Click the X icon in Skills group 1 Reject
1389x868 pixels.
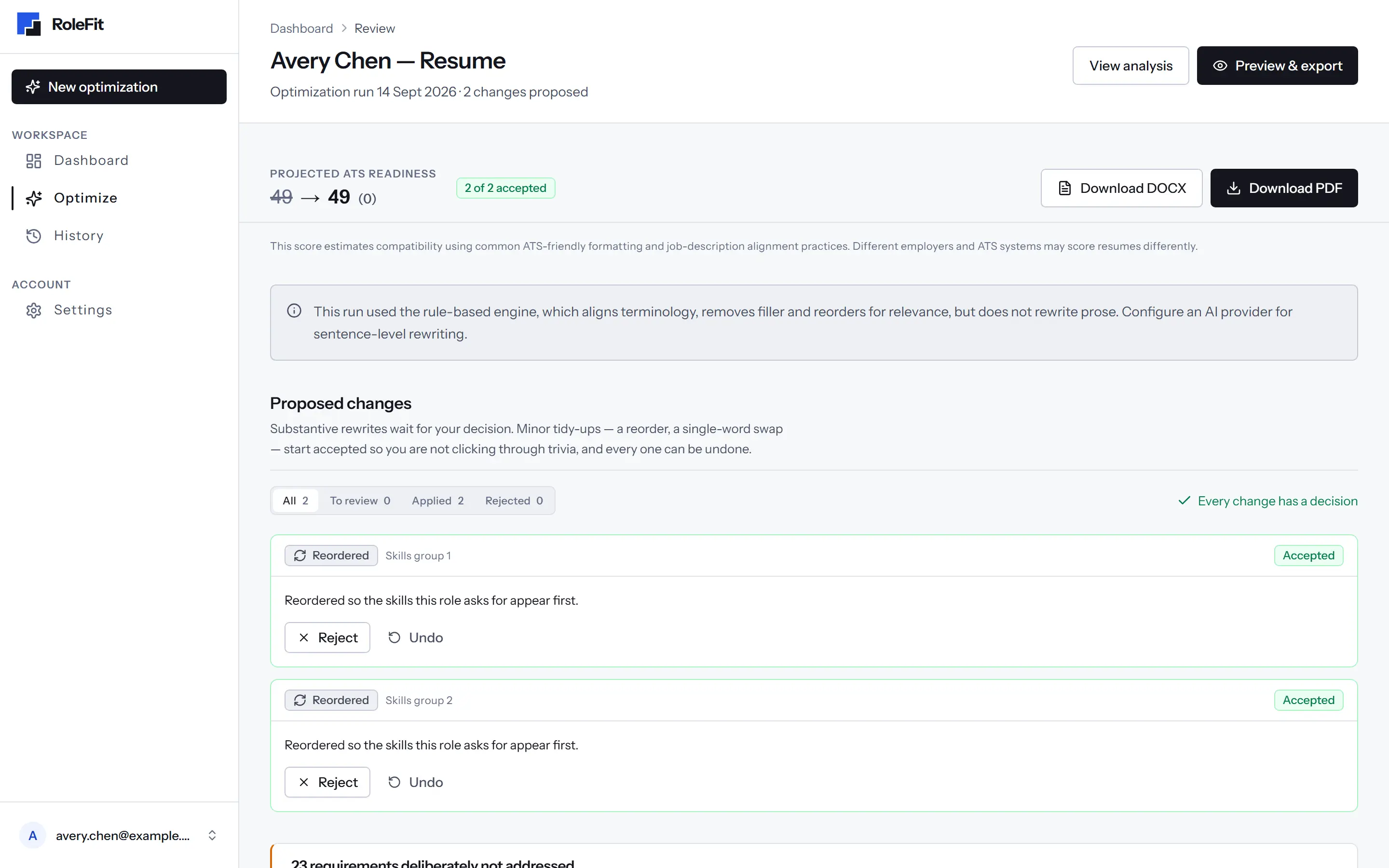click(304, 638)
